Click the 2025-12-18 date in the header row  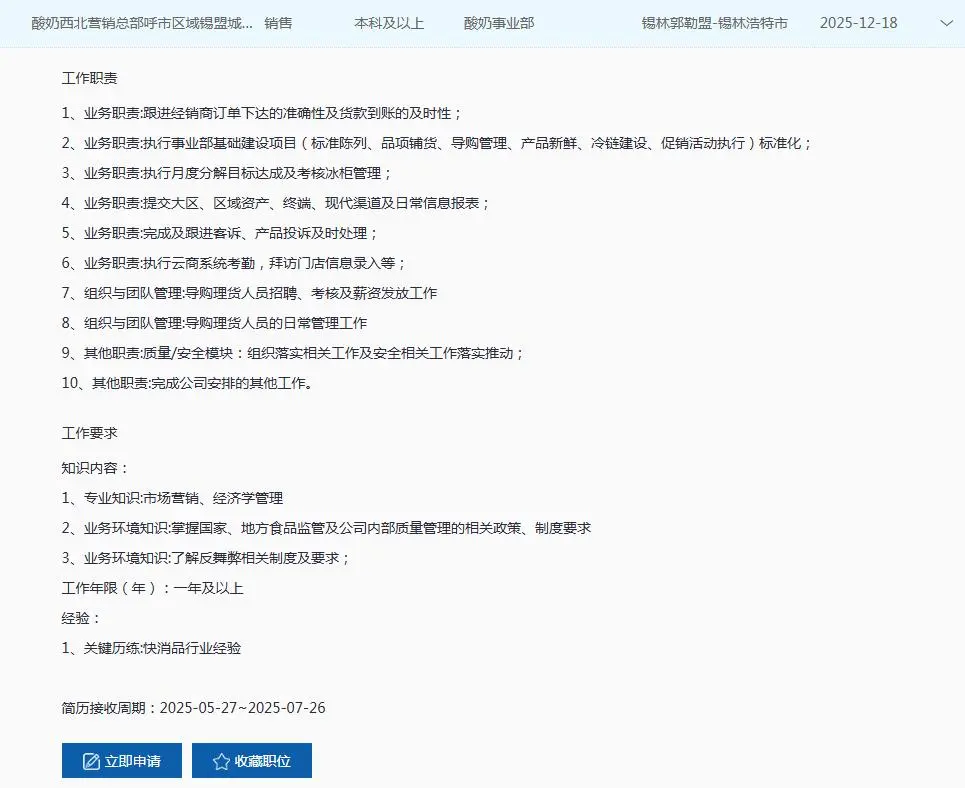[858, 22]
